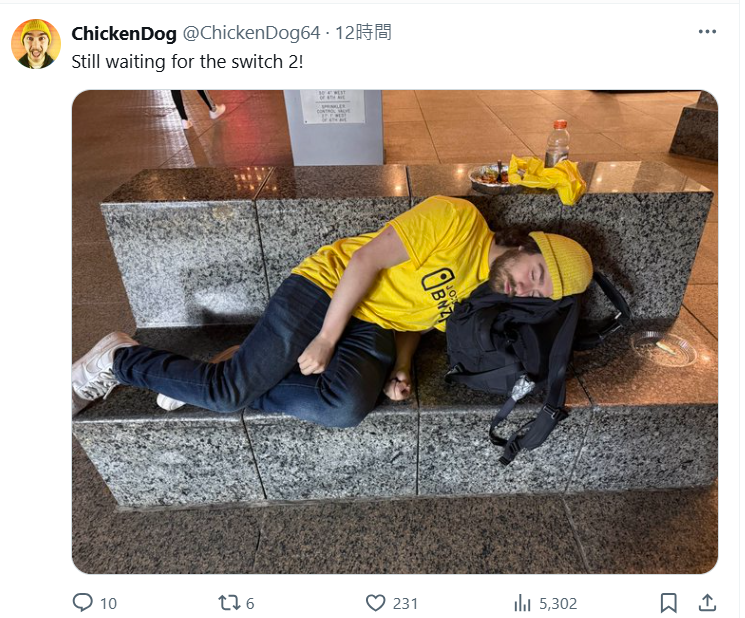This screenshot has height=618, width=745.
Task: Open the @ChickenDog64 handle link
Action: pos(251,33)
